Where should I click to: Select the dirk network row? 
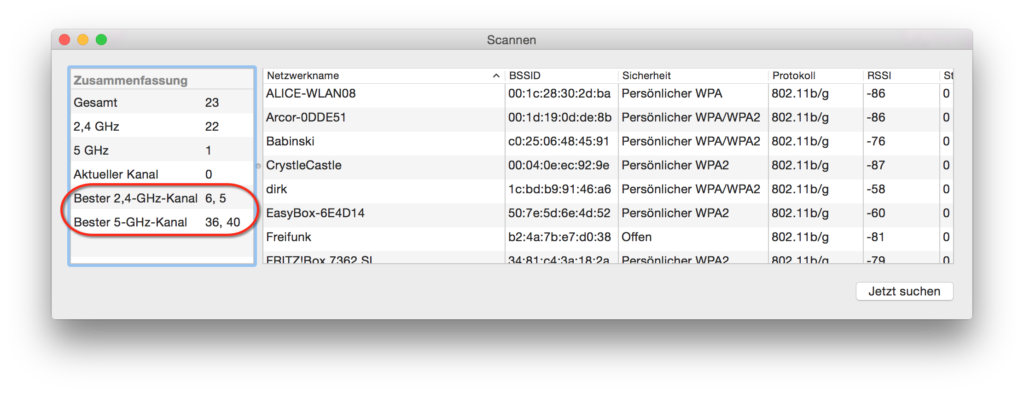tap(607, 189)
